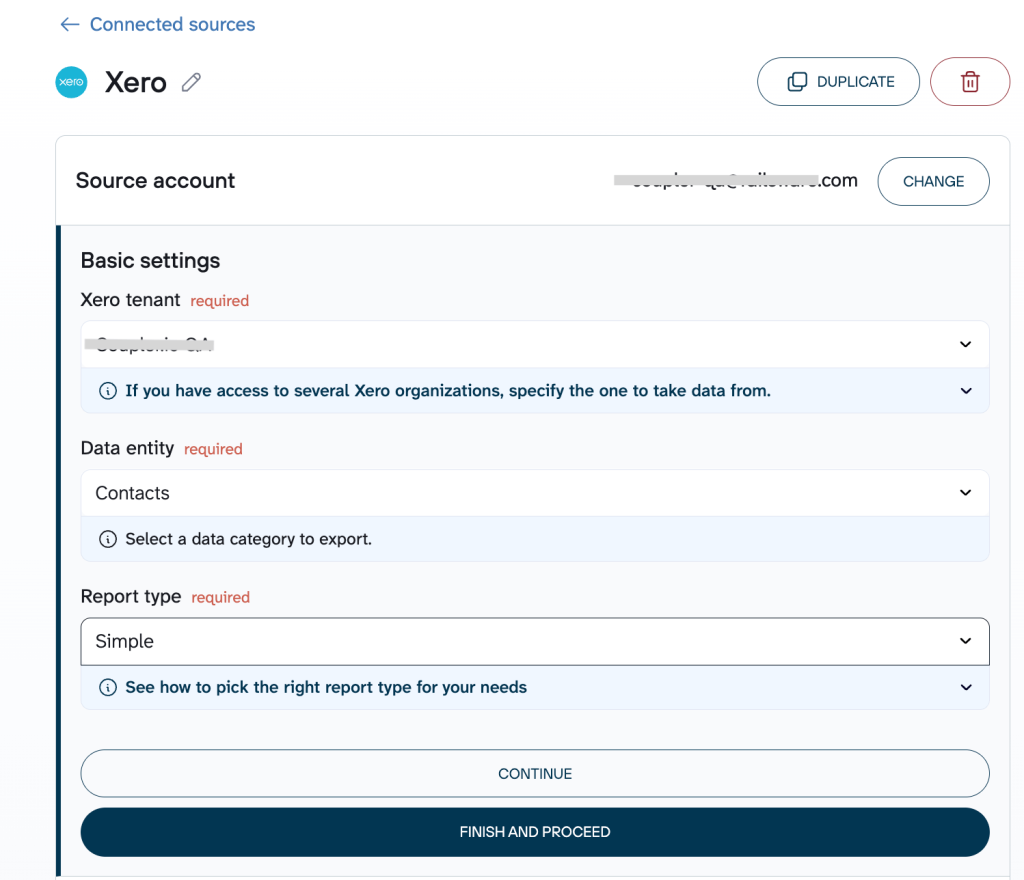
Task: Click the info icon next to 'Select a data category to export'
Action: click(x=107, y=539)
